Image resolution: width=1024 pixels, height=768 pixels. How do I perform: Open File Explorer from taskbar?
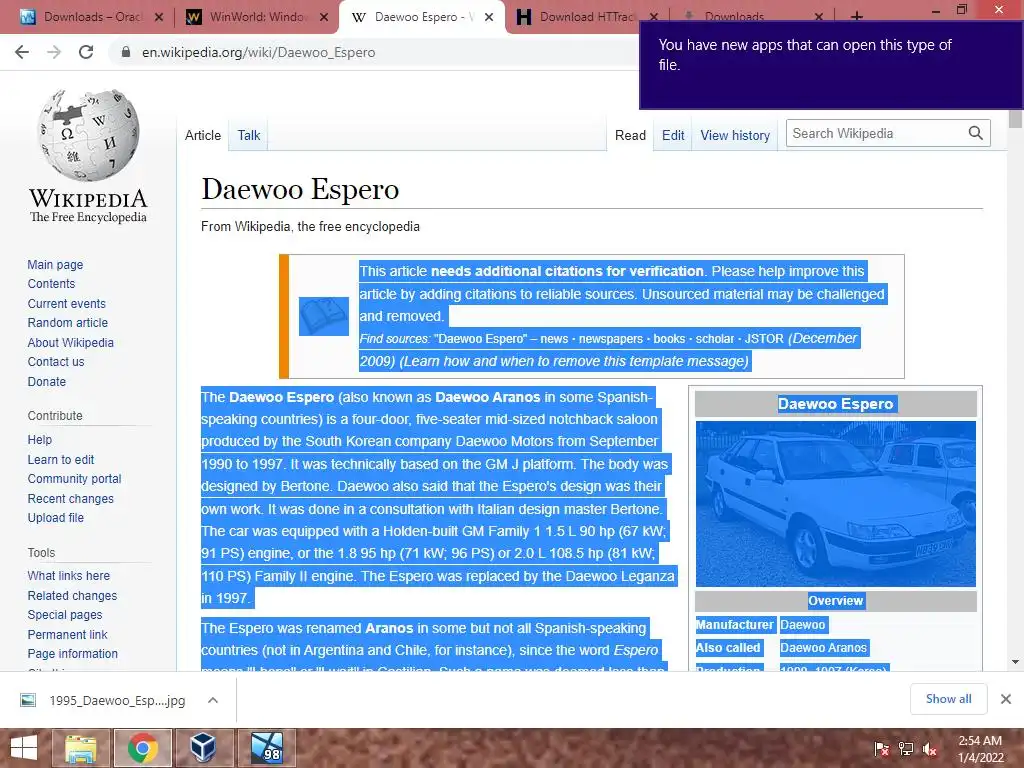[80, 748]
